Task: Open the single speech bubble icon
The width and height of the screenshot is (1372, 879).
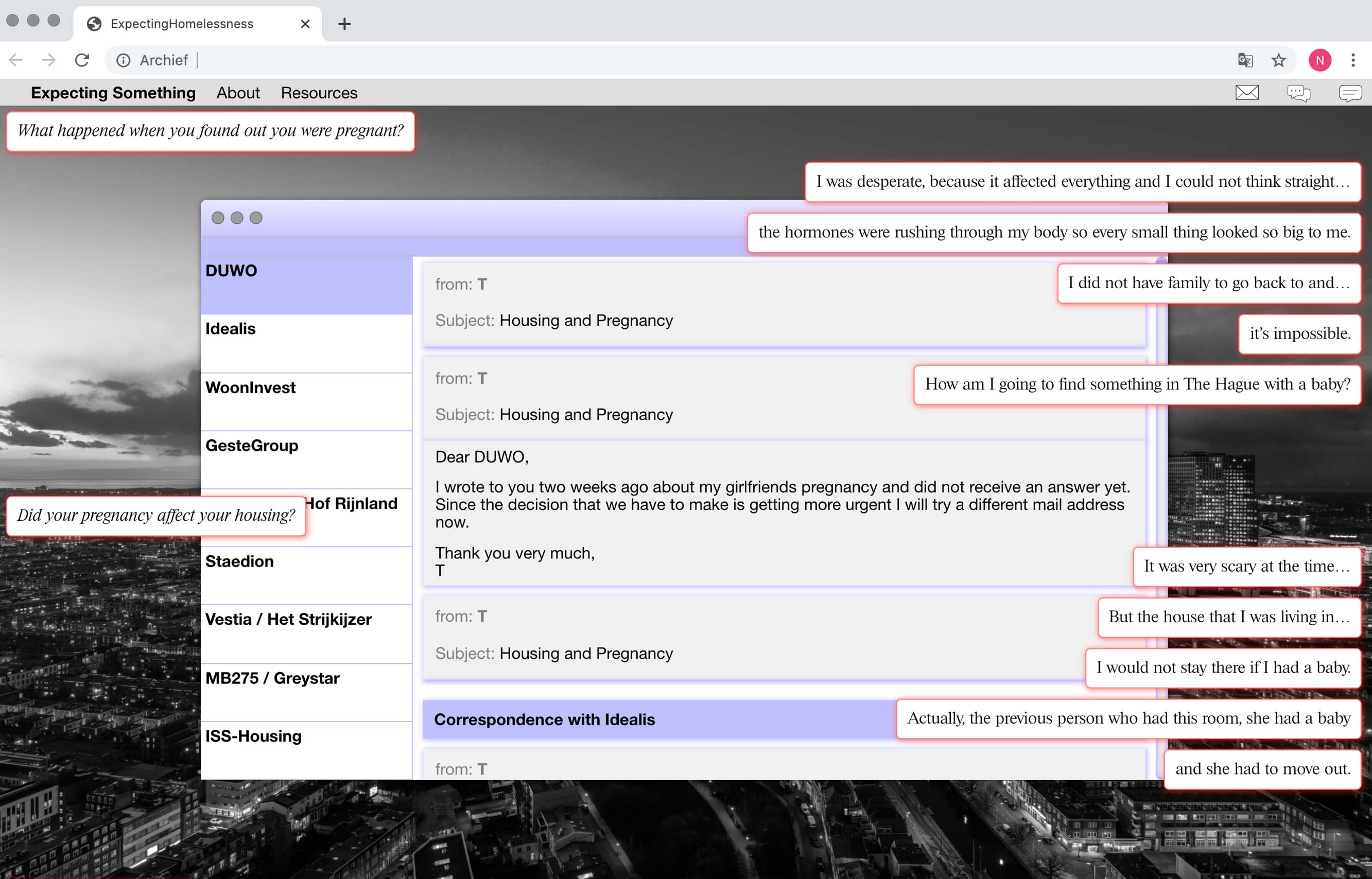Action: pos(1350,93)
